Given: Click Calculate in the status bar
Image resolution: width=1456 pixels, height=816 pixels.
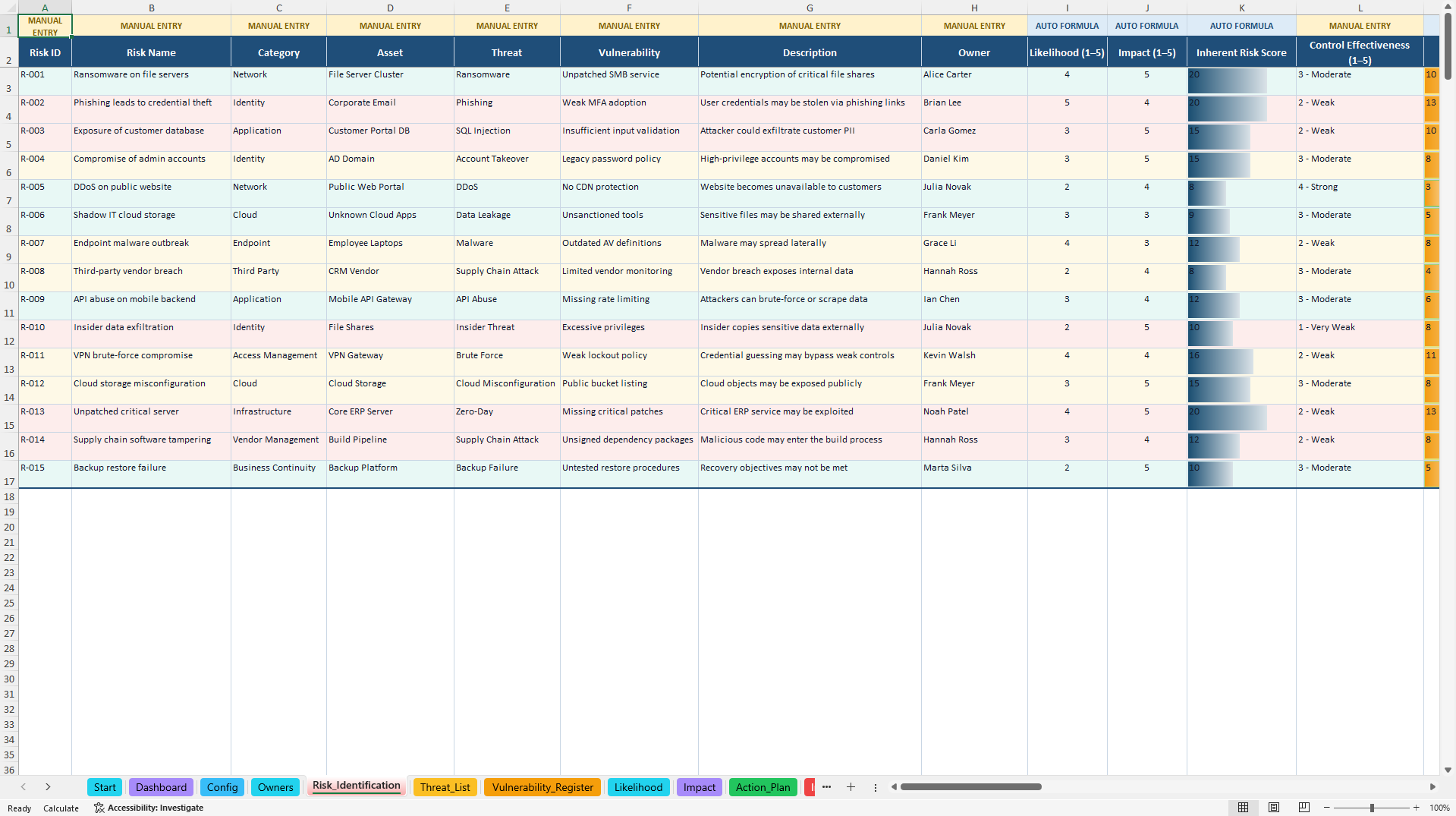Looking at the screenshot, I should point(61,808).
